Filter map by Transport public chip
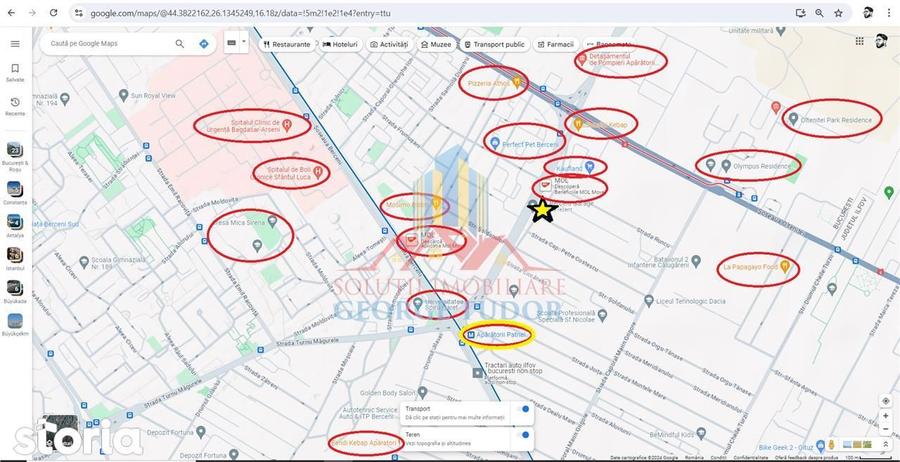 coord(494,44)
